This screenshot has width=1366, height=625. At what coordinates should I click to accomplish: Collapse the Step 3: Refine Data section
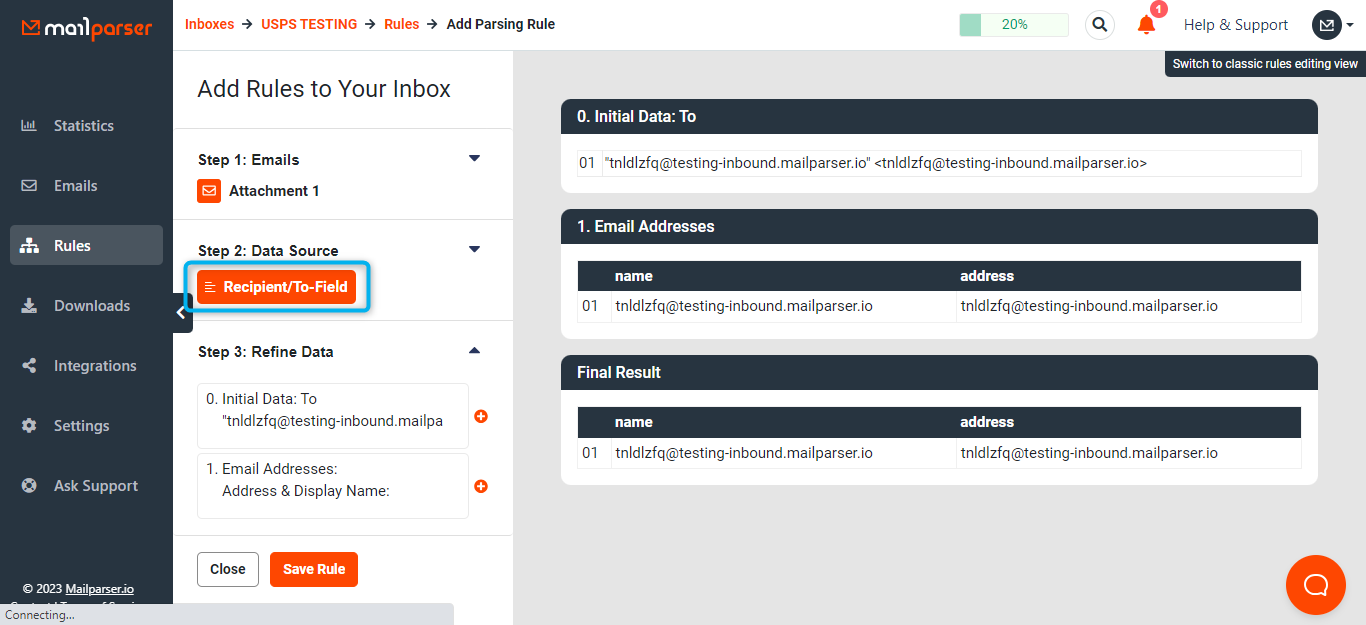tap(474, 351)
